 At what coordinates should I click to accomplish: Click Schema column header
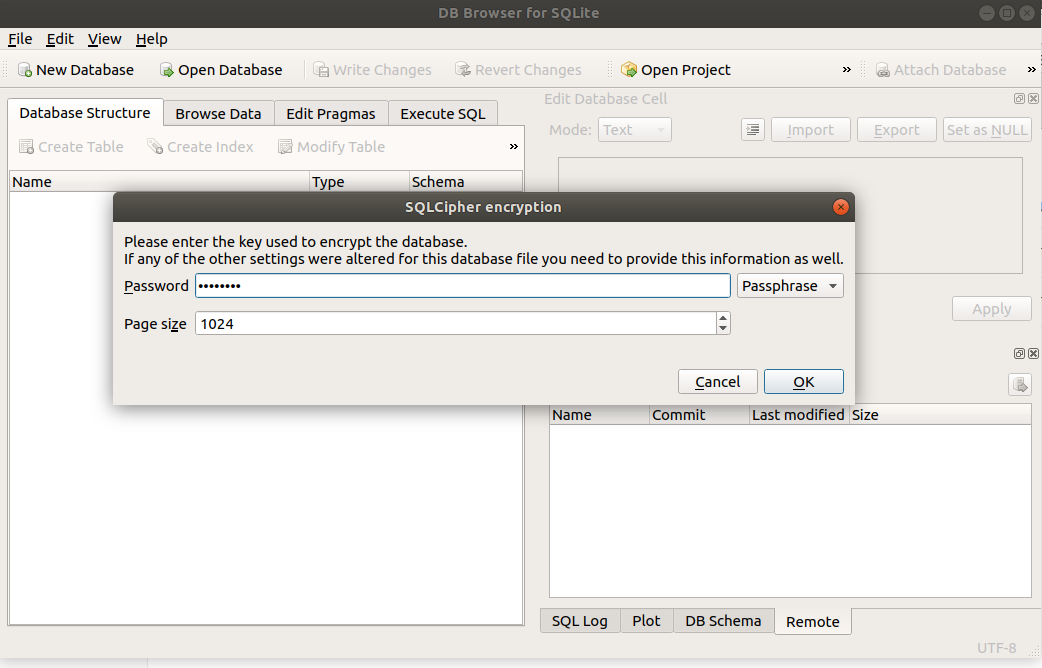(x=466, y=181)
